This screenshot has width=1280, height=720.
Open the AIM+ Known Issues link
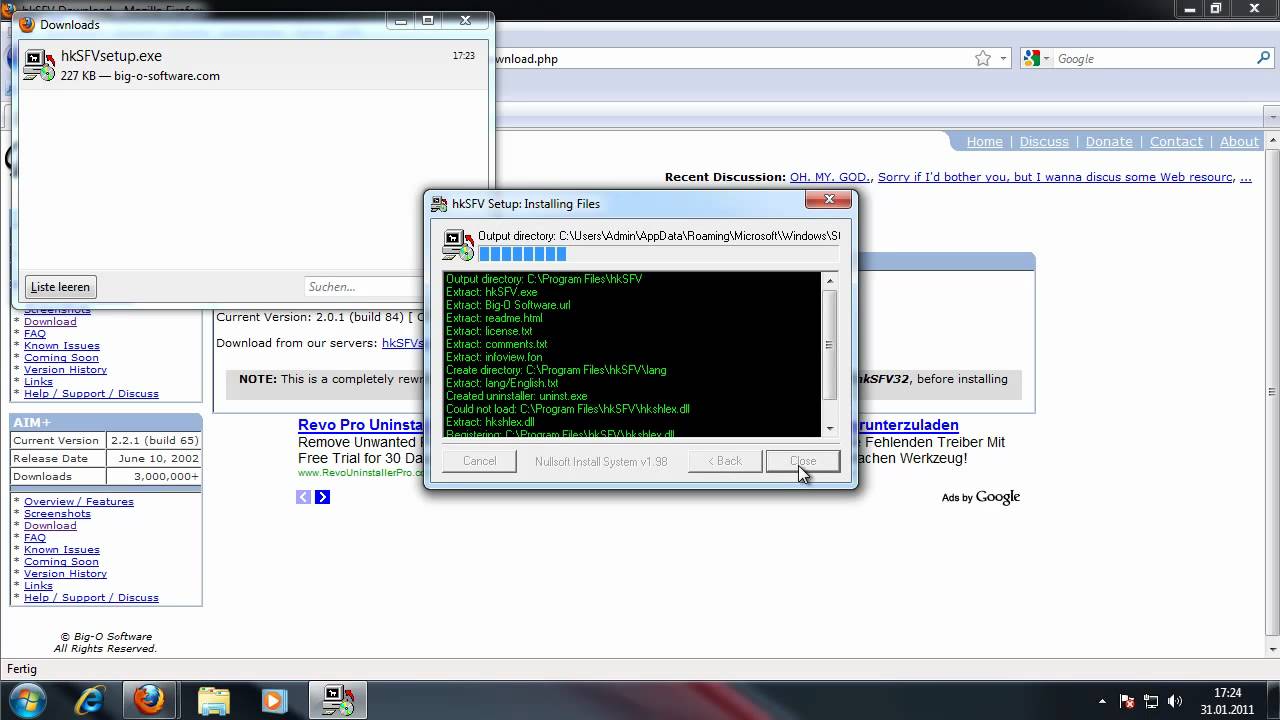coord(62,550)
